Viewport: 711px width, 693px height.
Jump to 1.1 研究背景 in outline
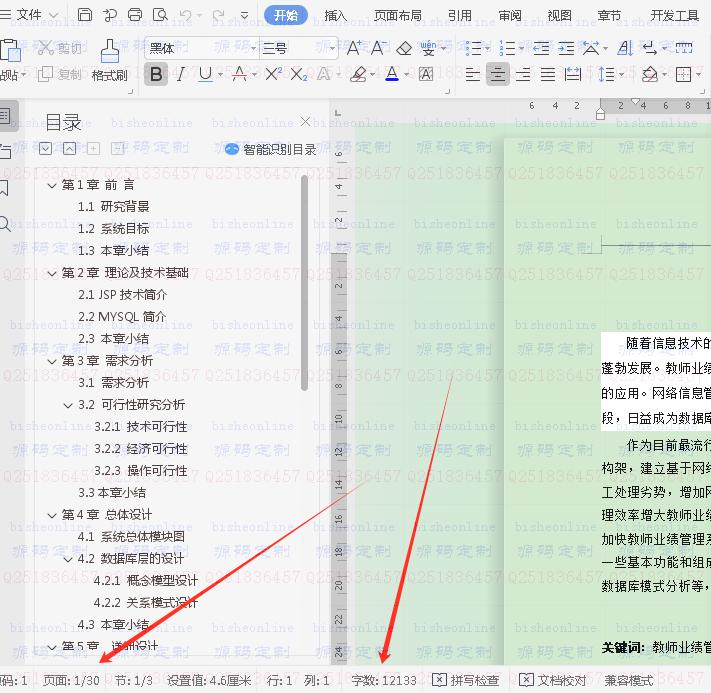(113, 207)
